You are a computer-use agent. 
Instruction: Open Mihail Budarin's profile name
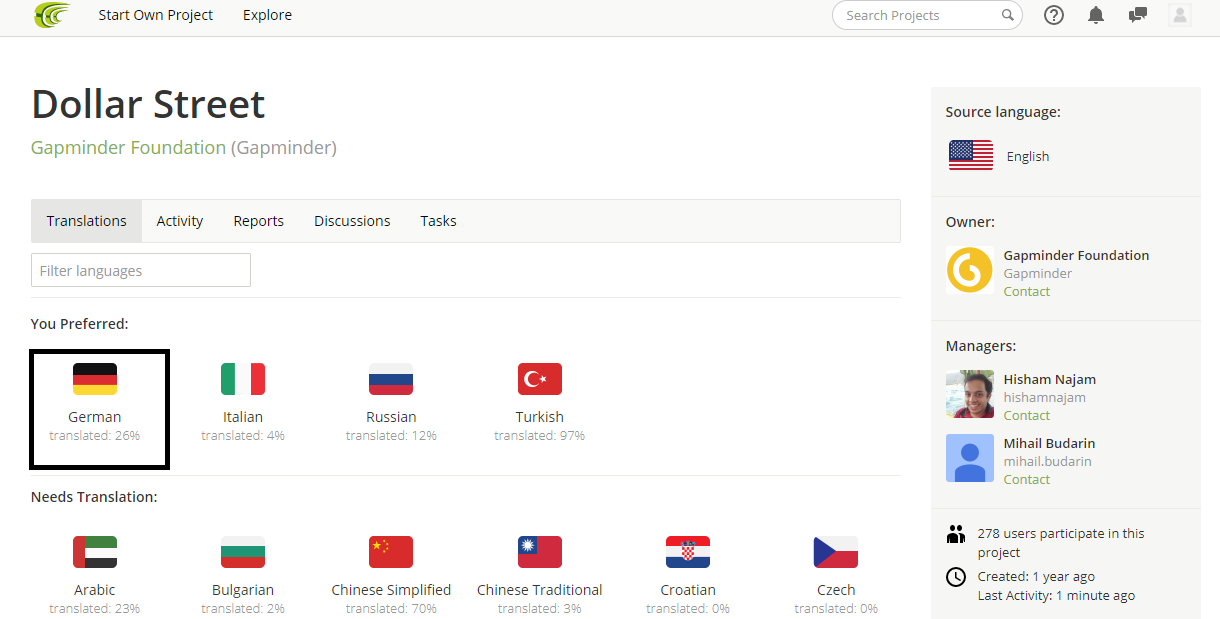point(1050,443)
